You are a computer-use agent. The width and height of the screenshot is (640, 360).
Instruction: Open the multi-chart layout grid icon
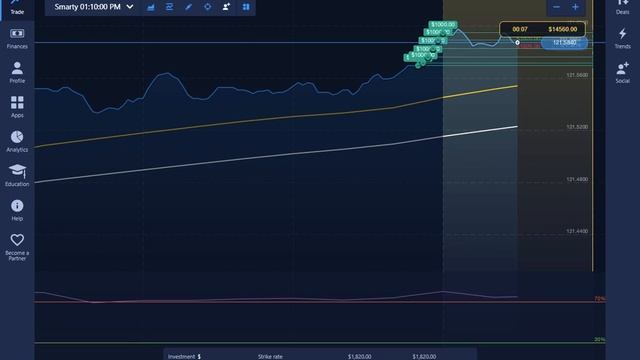tap(246, 7)
